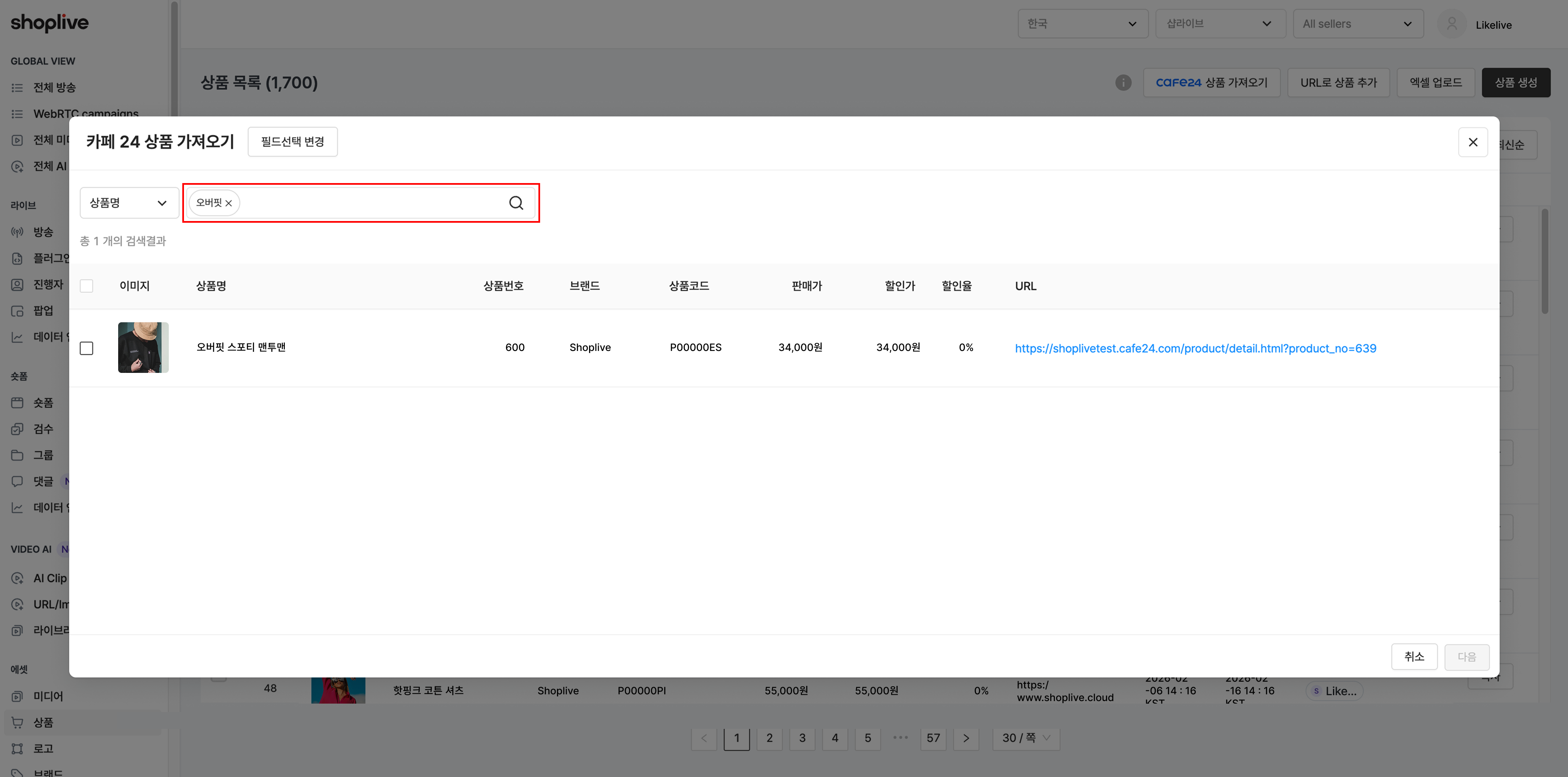Open the 샵라이브 dropdown
Viewport: 1568px width, 777px height.
click(x=1220, y=24)
